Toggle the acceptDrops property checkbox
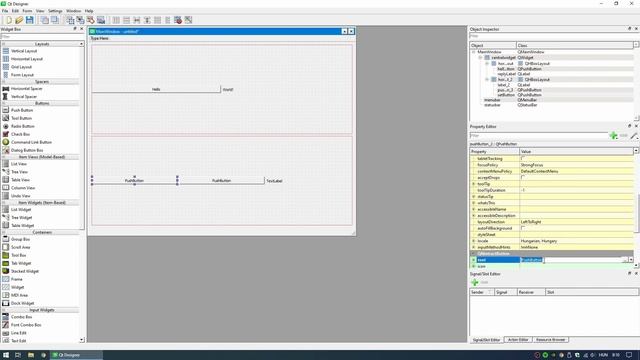This screenshot has height=360, width=640. click(522, 178)
